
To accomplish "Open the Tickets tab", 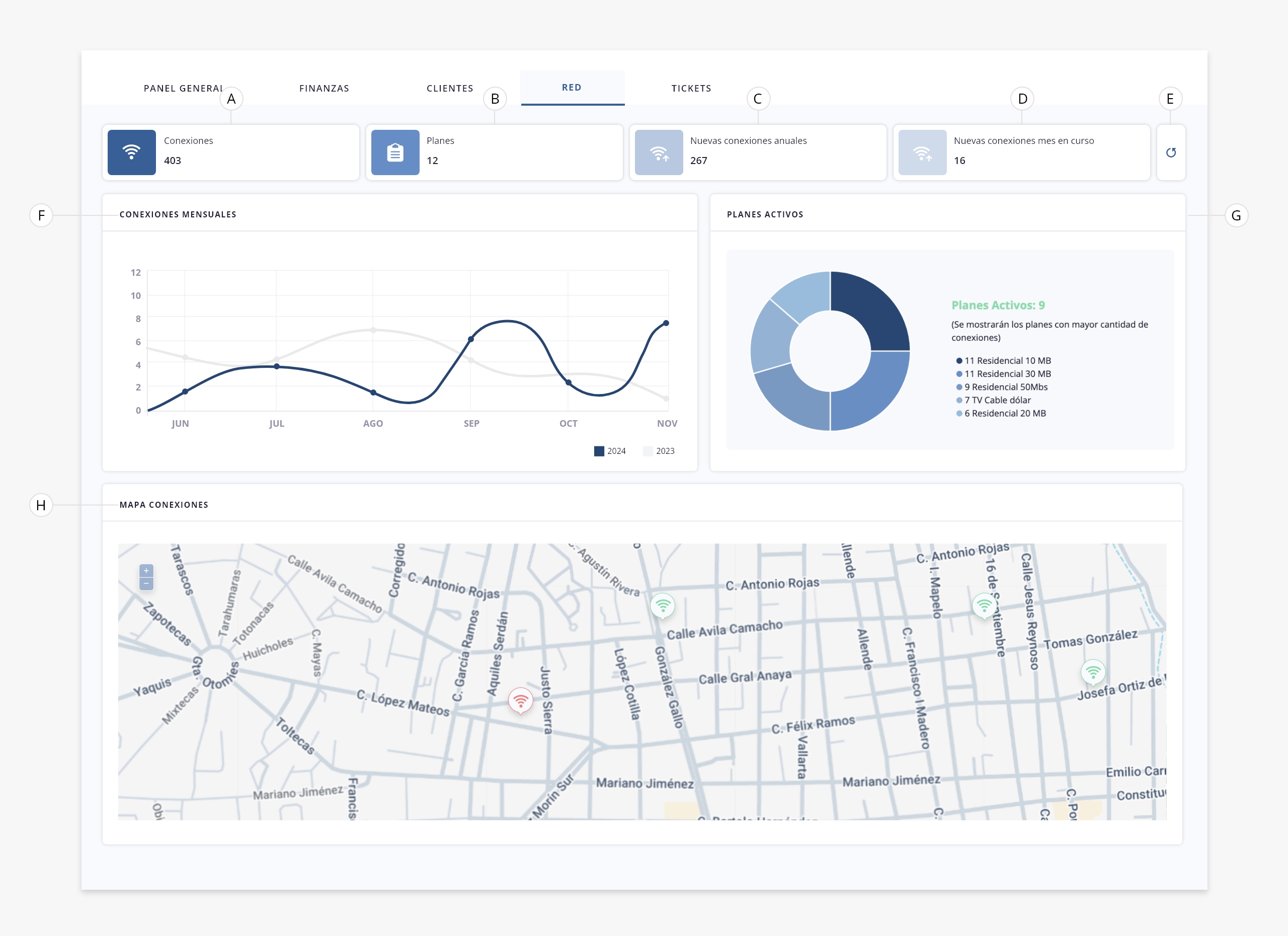I will tap(691, 88).
